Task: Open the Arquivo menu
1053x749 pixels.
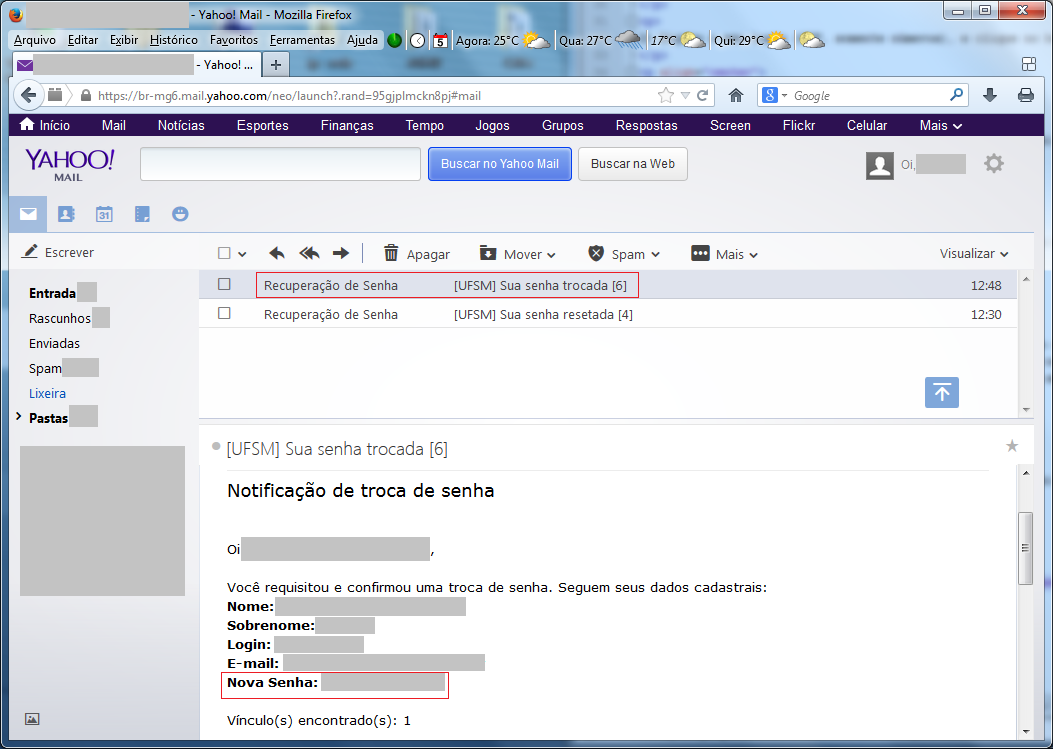Action: 35,40
